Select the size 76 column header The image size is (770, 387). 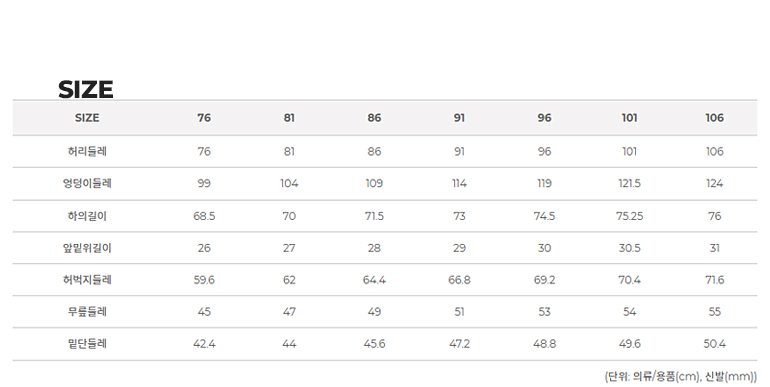coord(204,118)
